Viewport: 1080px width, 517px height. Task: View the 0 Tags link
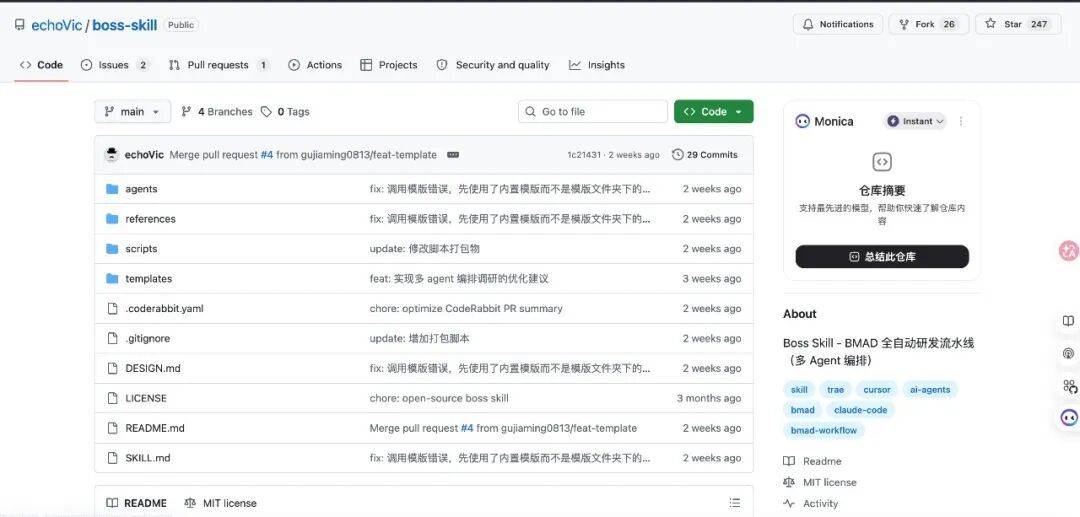click(x=285, y=112)
